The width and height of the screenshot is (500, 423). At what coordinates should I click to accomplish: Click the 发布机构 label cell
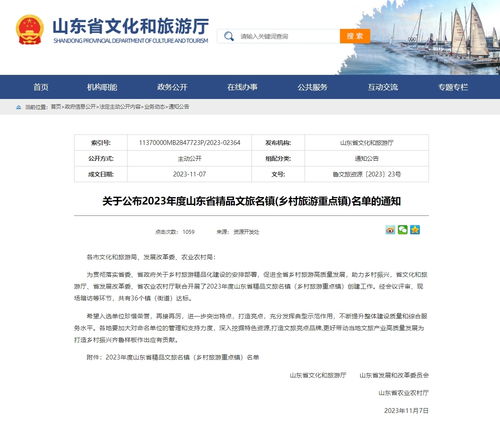(x=278, y=143)
